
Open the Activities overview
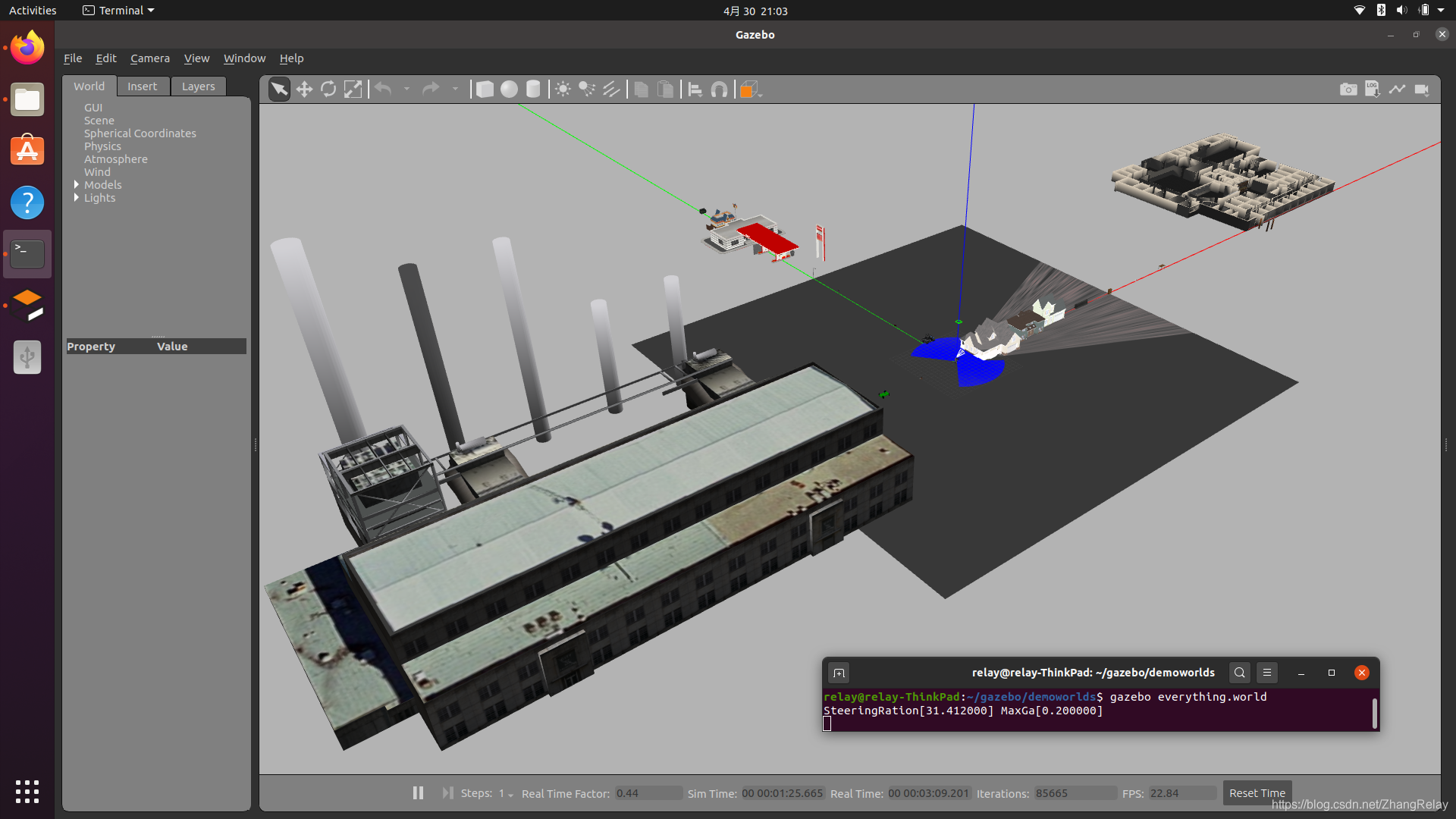pos(33,11)
